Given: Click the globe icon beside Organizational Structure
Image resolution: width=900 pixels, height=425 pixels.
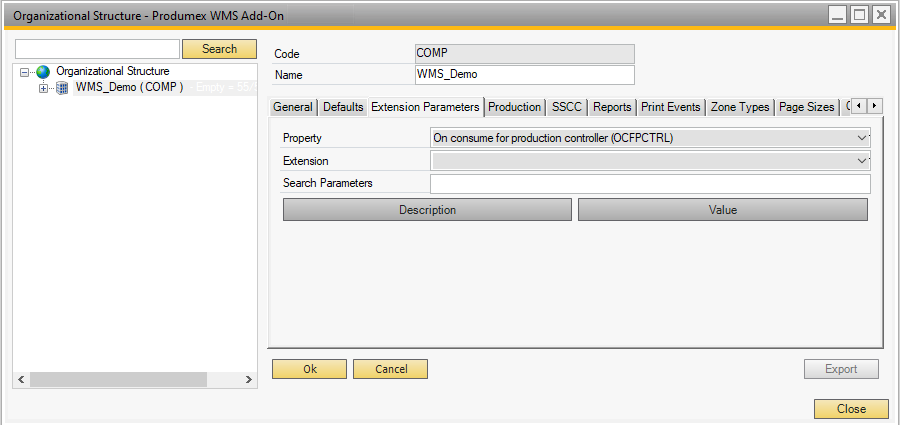Looking at the screenshot, I should (x=43, y=72).
